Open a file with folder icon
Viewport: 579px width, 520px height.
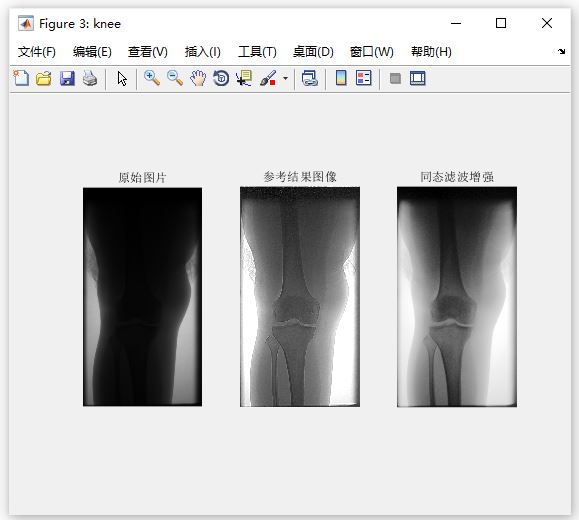44,78
